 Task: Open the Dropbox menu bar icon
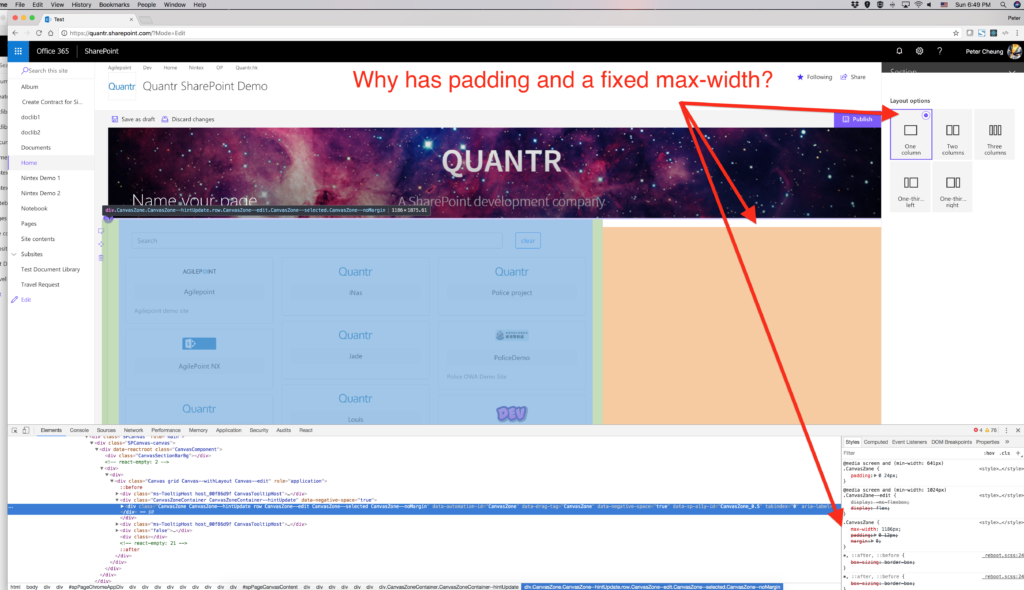point(855,5)
